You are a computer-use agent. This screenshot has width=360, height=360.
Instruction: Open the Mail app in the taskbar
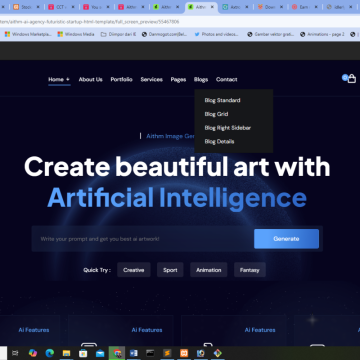pyautogui.click(x=100, y=353)
